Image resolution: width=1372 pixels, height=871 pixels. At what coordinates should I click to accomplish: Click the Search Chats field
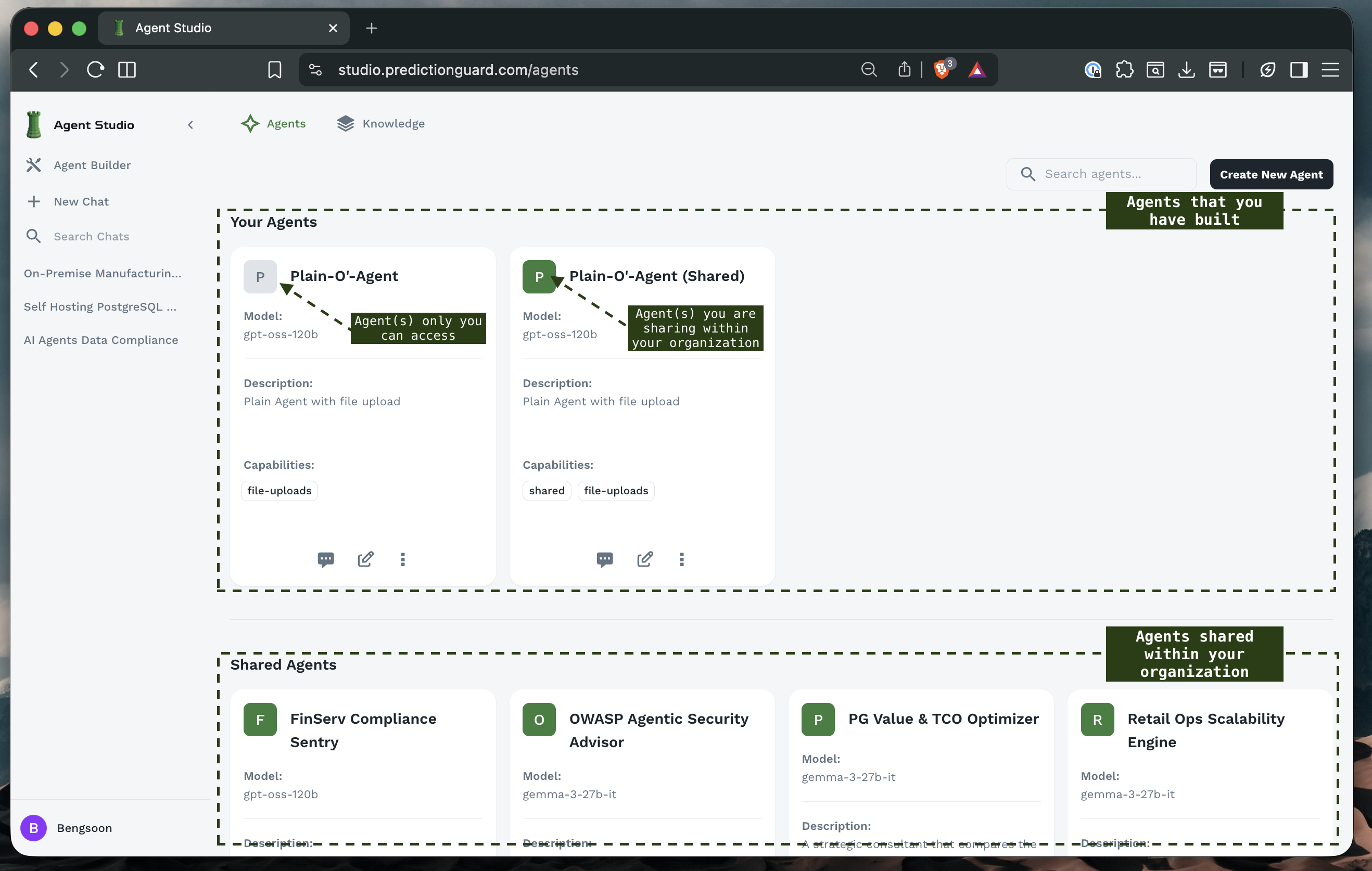(x=91, y=236)
